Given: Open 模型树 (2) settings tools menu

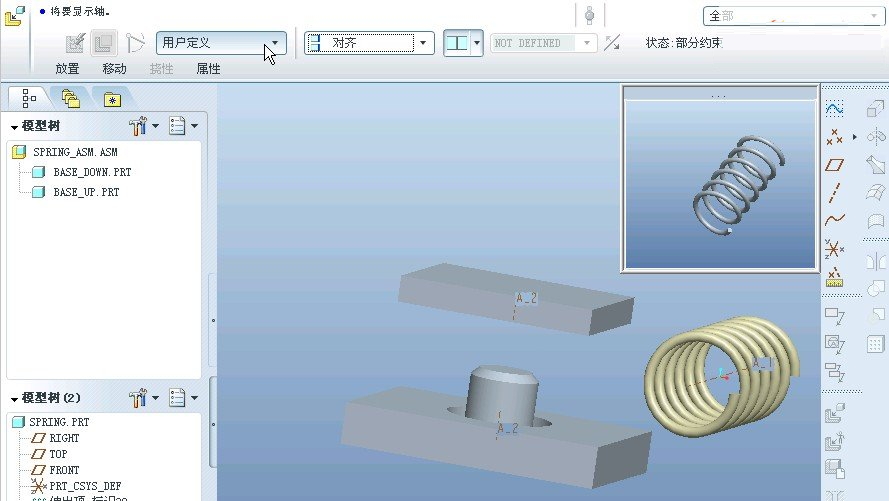Looking at the screenshot, I should (x=143, y=398).
